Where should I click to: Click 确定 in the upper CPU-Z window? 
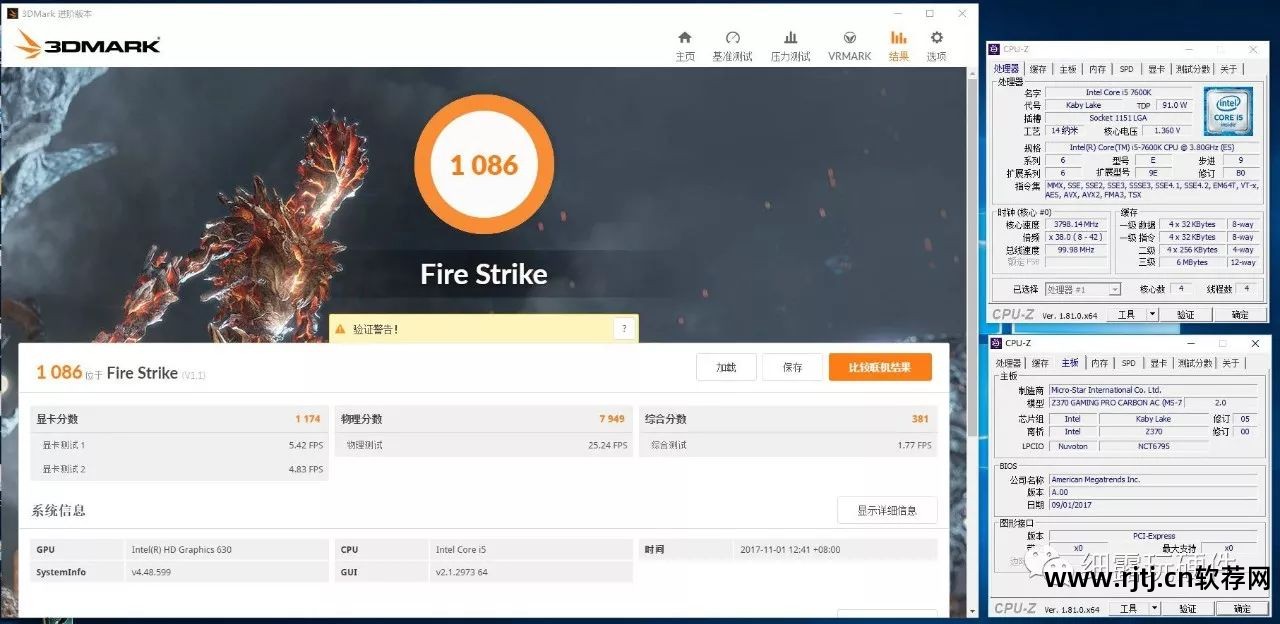tap(1240, 314)
